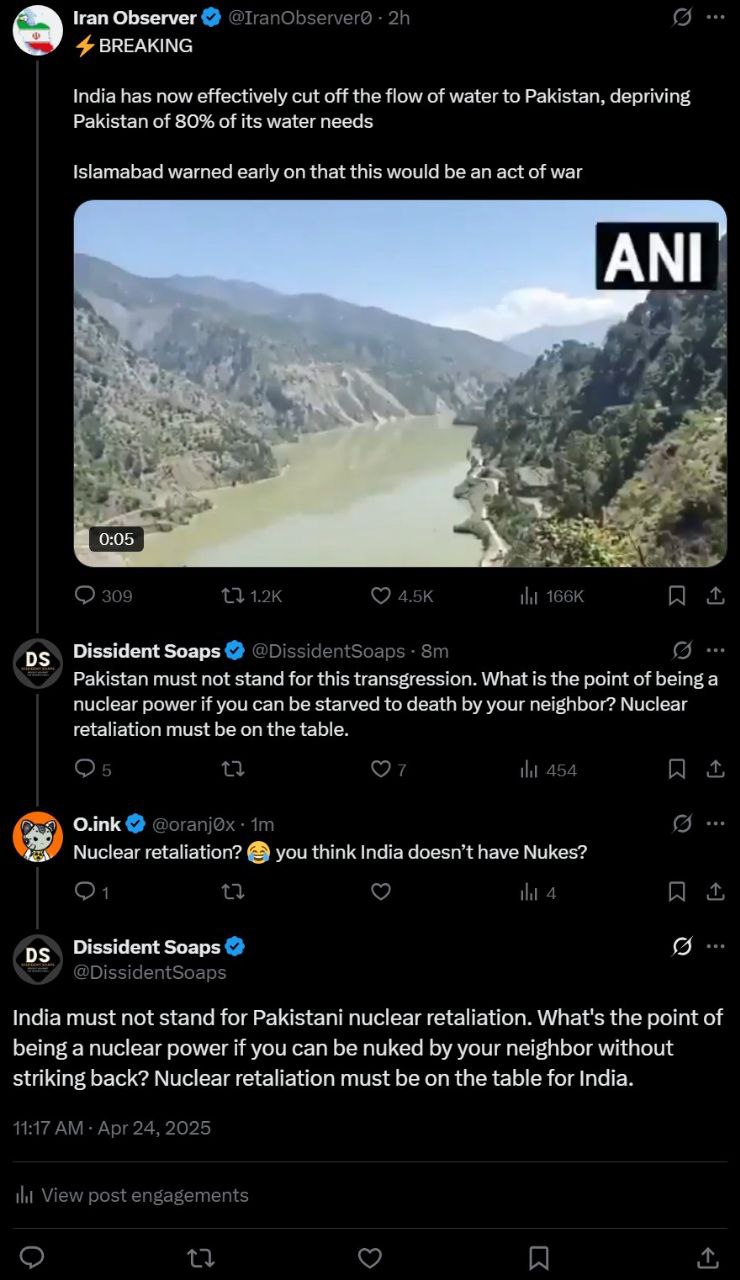
Task: Open Iran Observer profile avatar
Action: tap(37, 29)
